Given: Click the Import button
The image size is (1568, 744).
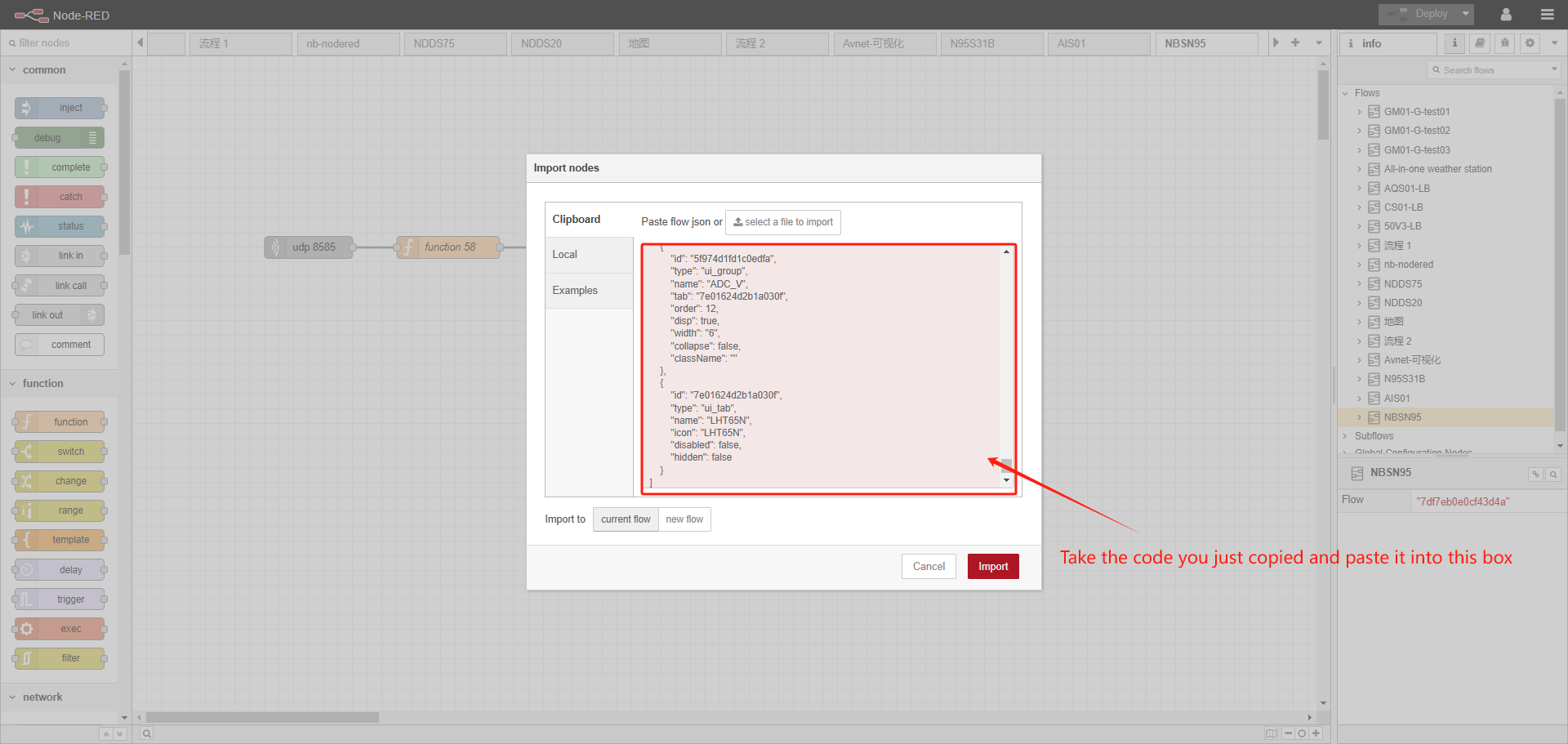Looking at the screenshot, I should pyautogui.click(x=993, y=567).
